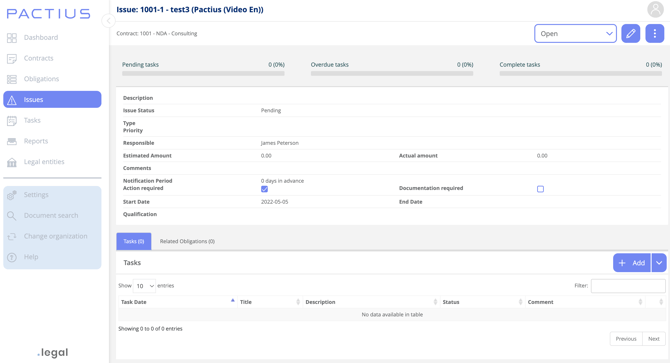Open Document search in the sidebar
The image size is (670, 363).
pos(51,215)
